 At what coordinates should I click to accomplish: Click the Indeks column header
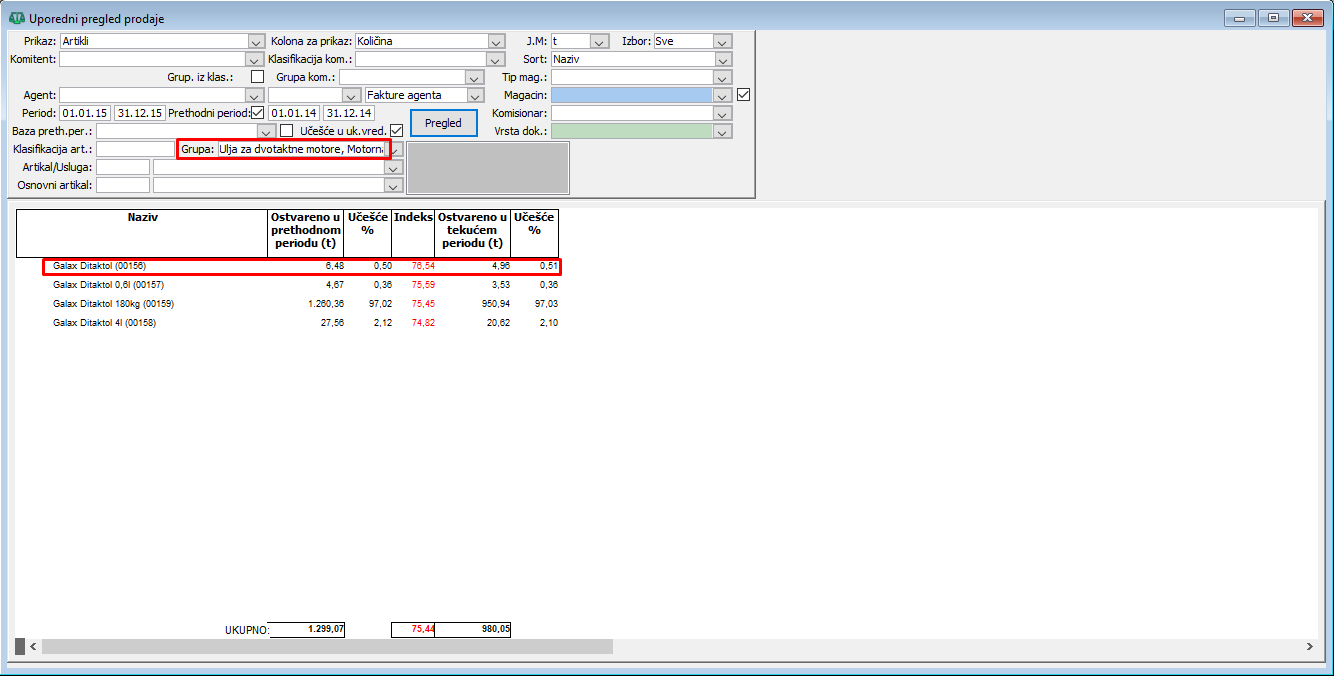click(413, 218)
